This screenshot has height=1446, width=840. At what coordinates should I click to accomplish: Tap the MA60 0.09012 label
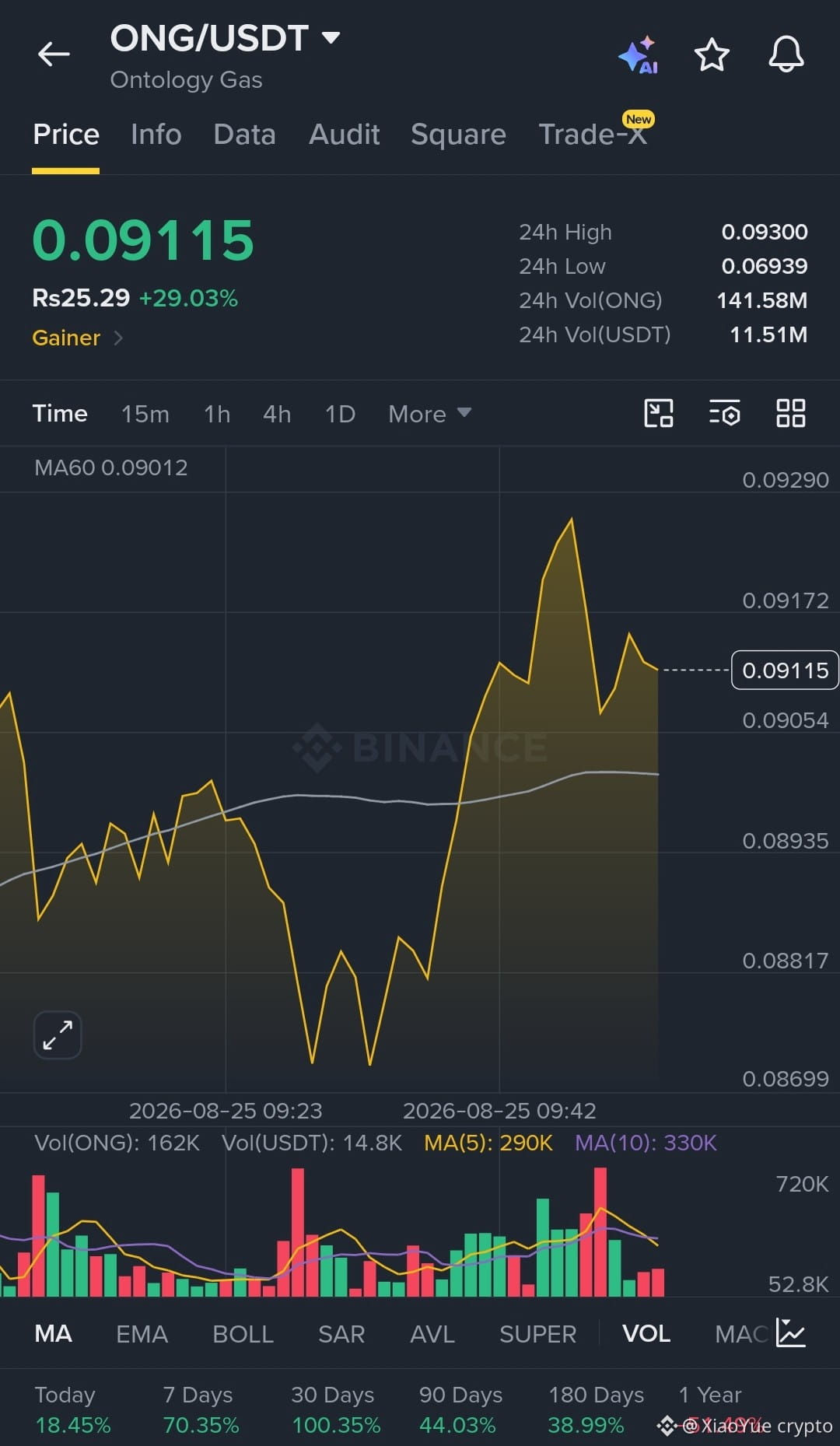111,467
